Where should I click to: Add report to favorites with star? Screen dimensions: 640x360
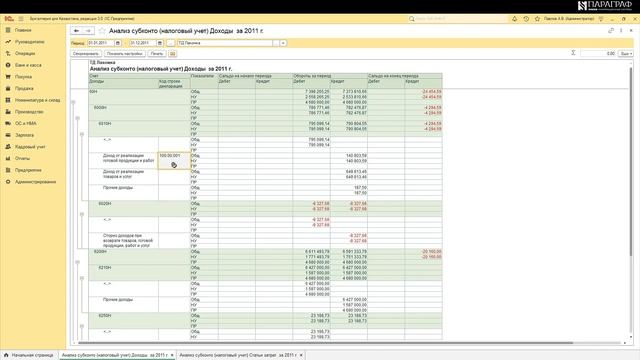tap(102, 31)
